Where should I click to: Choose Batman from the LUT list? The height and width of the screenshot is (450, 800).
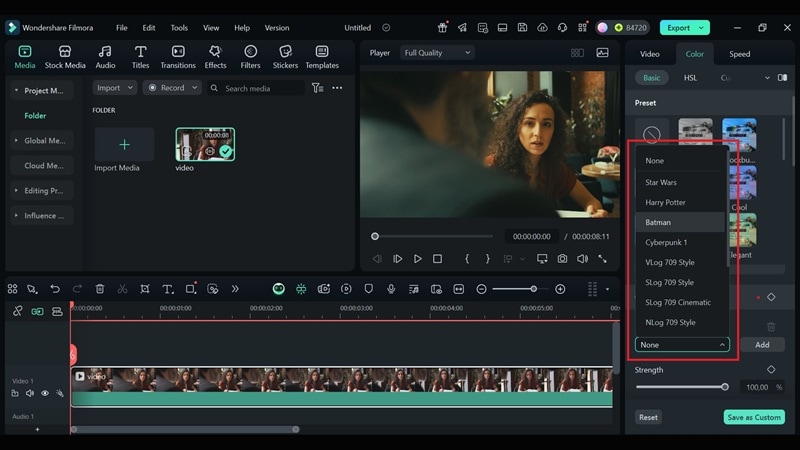[680, 222]
